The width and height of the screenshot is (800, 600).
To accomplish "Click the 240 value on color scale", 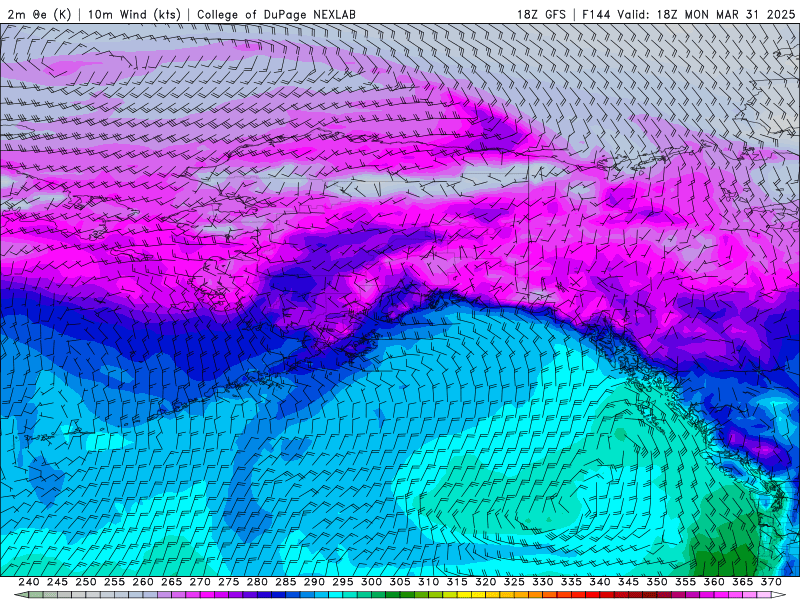I will pyautogui.click(x=29, y=582).
